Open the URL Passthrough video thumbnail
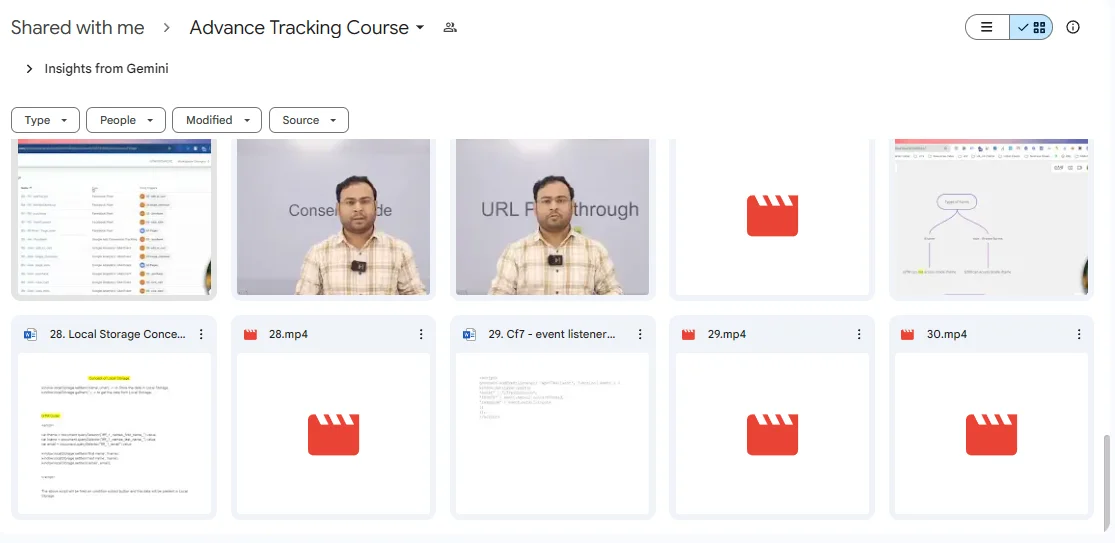The width and height of the screenshot is (1115, 543). [x=553, y=218]
